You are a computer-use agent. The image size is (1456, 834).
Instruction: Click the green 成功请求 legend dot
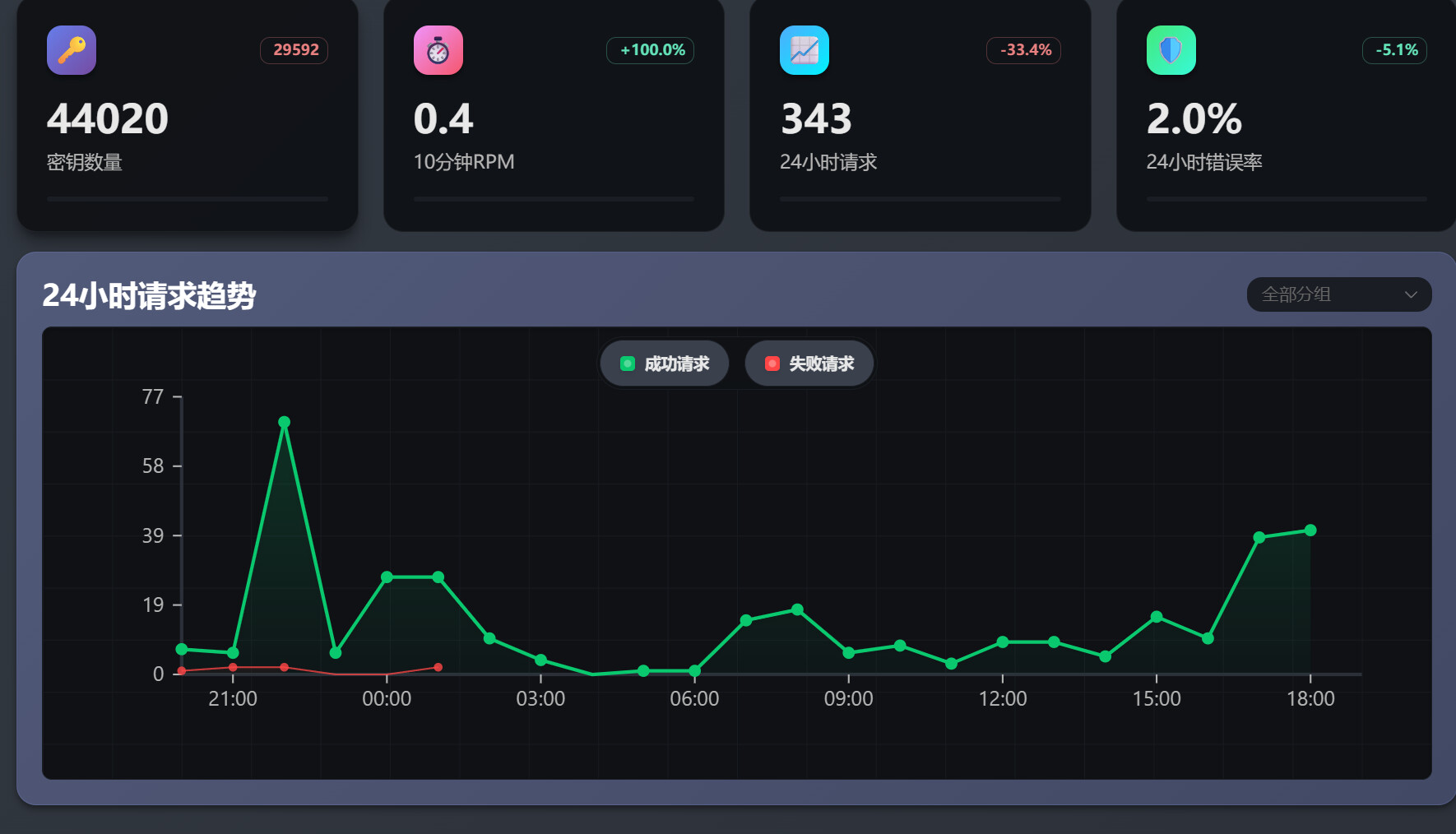click(x=627, y=364)
